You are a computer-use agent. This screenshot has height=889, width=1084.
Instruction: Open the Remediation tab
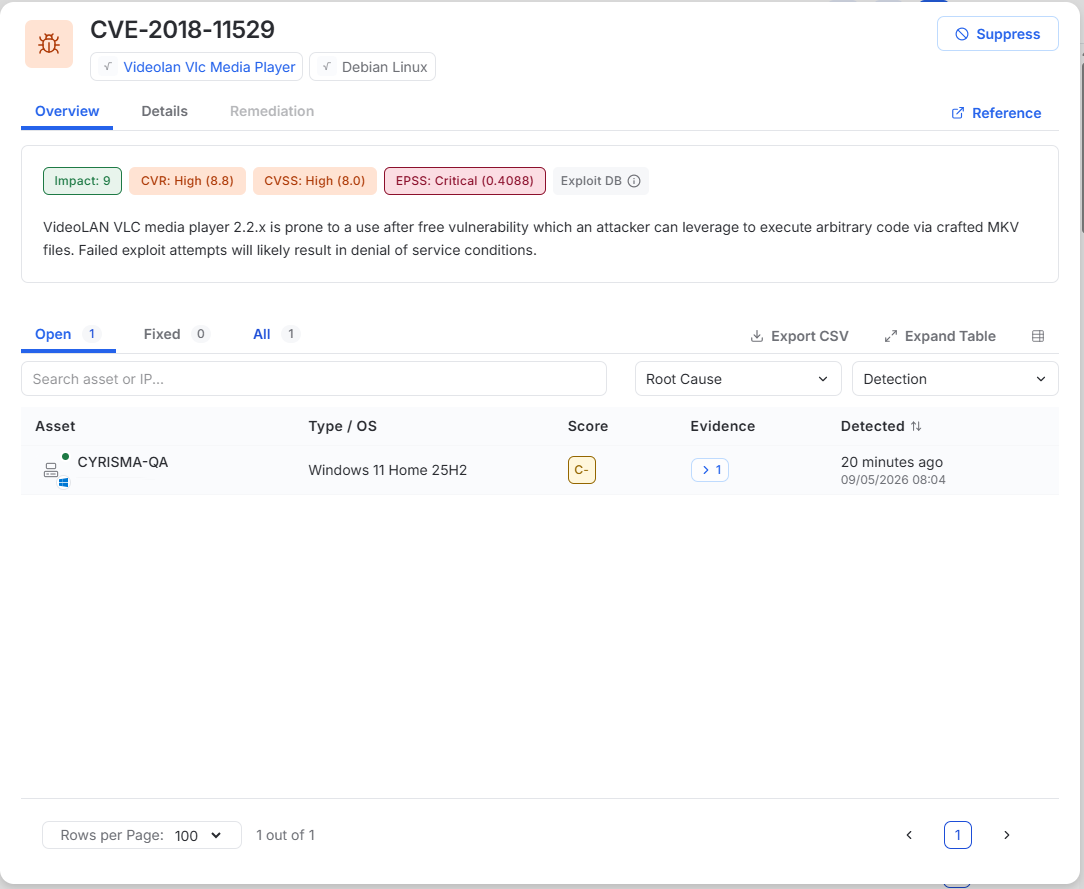[x=272, y=111]
